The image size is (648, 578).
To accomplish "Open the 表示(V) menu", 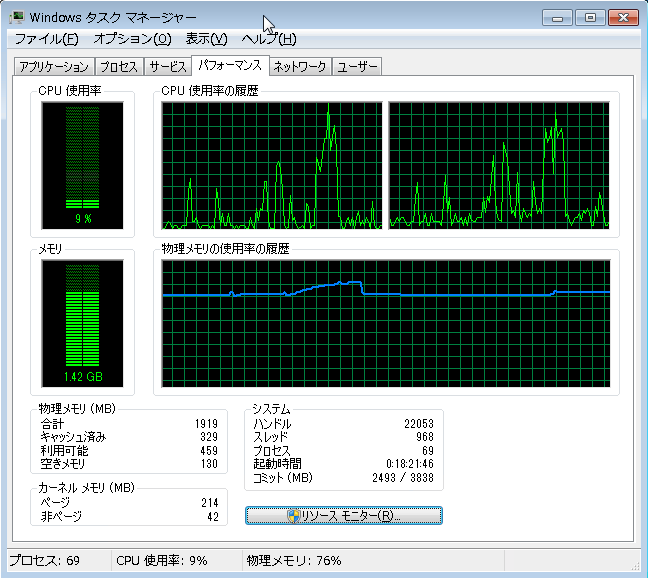I will point(206,39).
